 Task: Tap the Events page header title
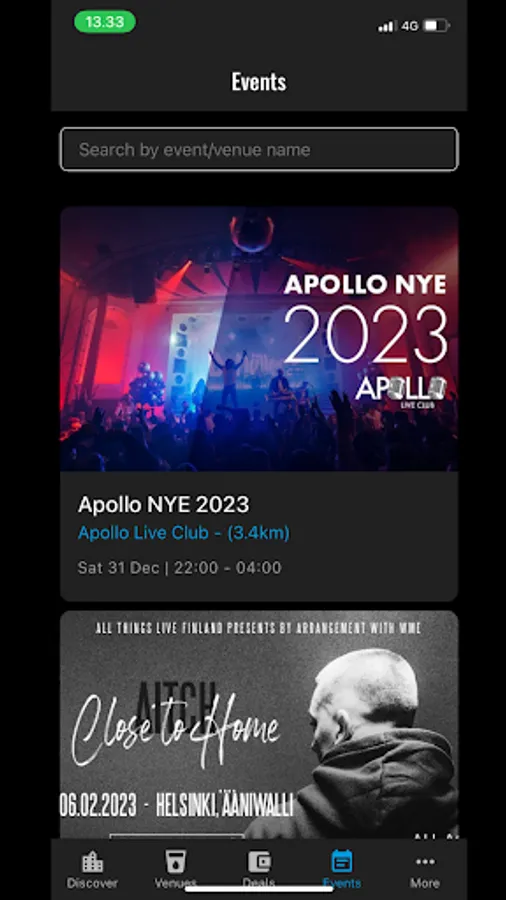(259, 82)
